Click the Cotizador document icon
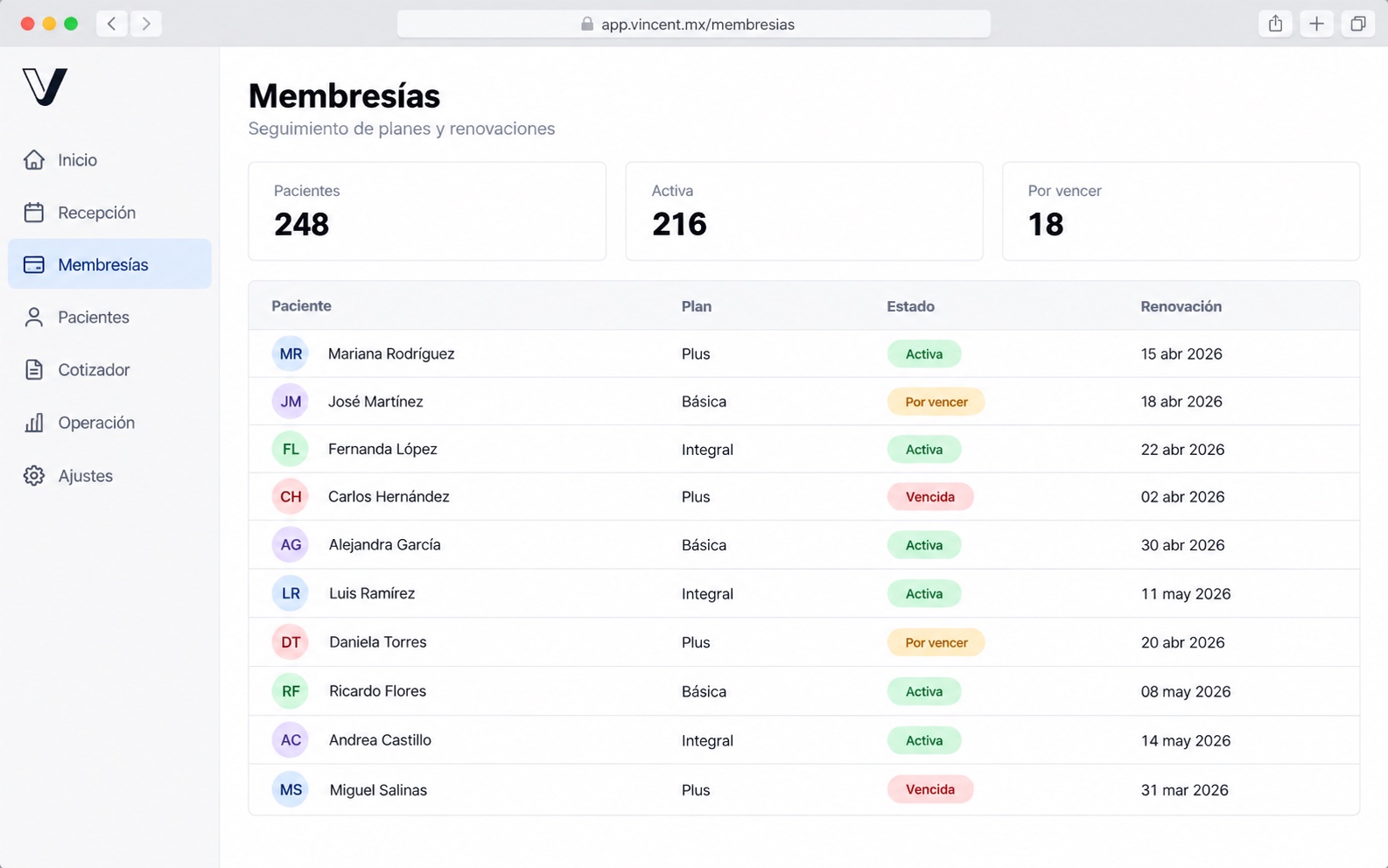Viewport: 1388px width, 868px height. (34, 370)
